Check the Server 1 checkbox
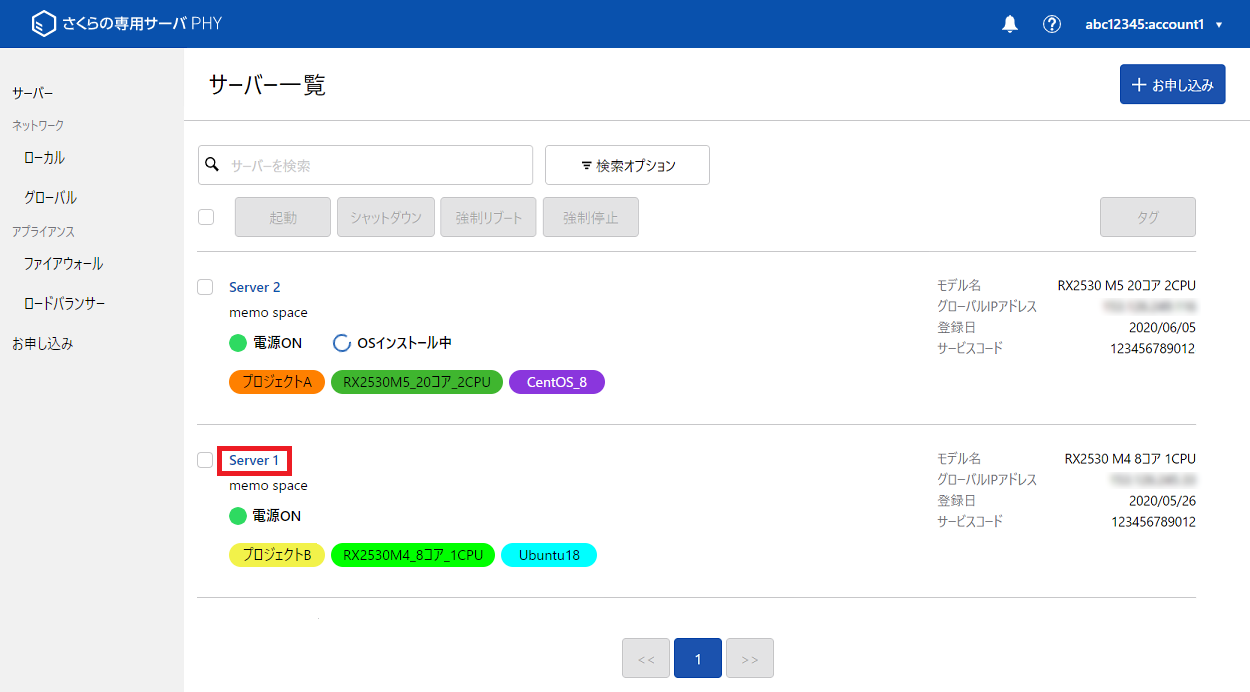Image resolution: width=1250 pixels, height=692 pixels. 205,460
